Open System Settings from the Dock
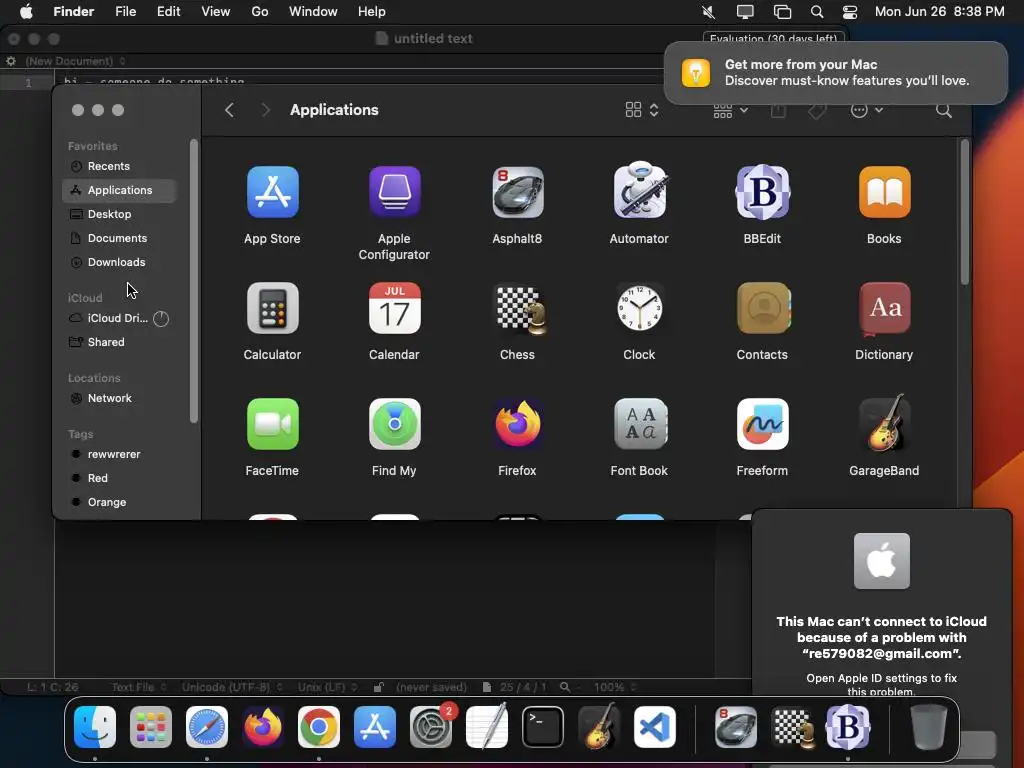This screenshot has width=1024, height=768. coord(431,727)
